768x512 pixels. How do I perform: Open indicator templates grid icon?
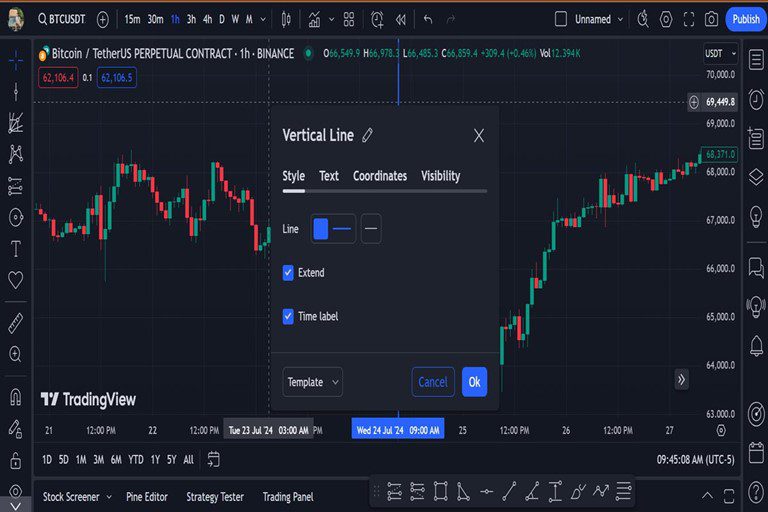349,20
